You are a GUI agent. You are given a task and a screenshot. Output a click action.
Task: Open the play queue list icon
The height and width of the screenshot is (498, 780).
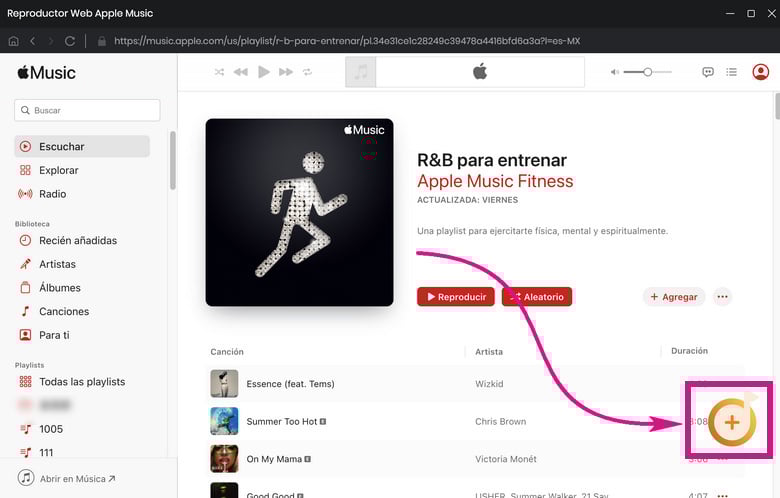point(731,72)
